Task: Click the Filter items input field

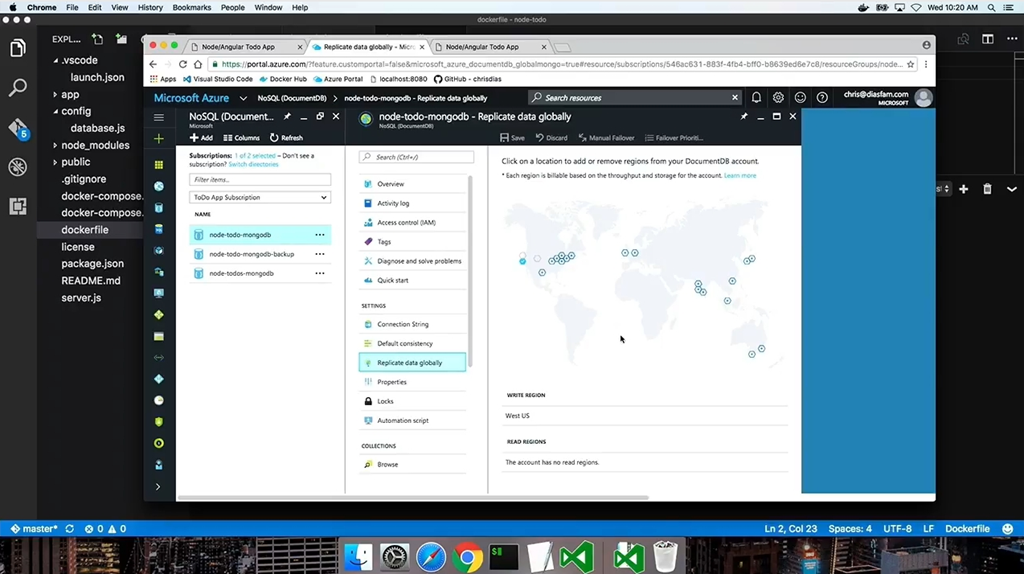Action: [x=260, y=180]
